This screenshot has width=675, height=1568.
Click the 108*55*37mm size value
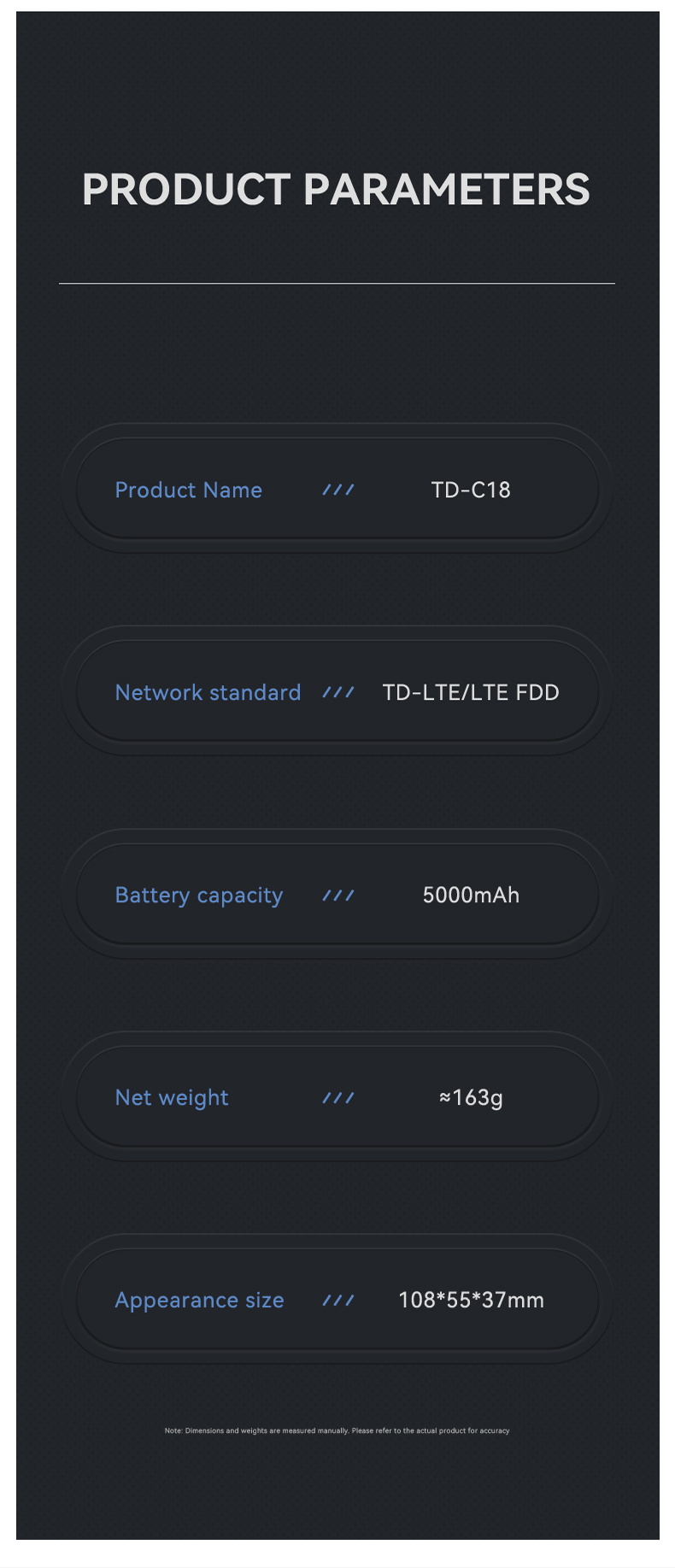point(471,1301)
